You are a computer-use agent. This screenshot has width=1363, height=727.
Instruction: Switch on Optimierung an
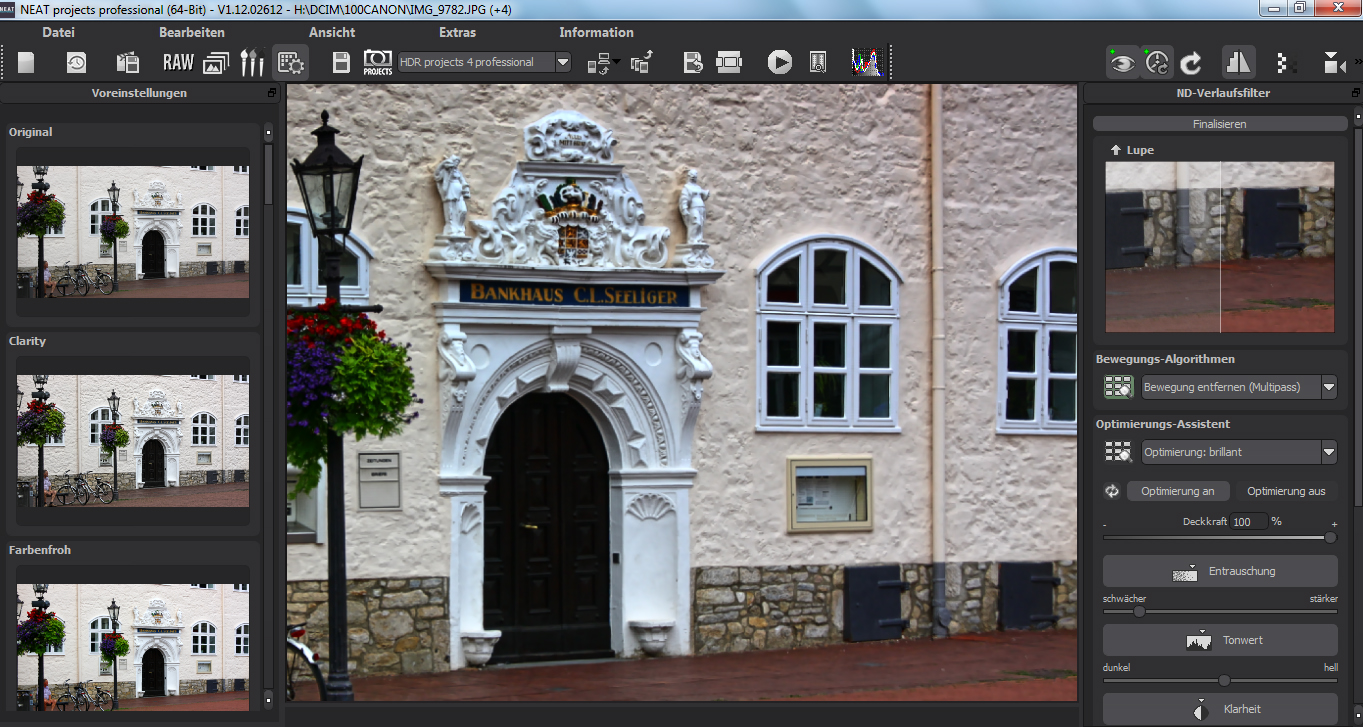1178,491
